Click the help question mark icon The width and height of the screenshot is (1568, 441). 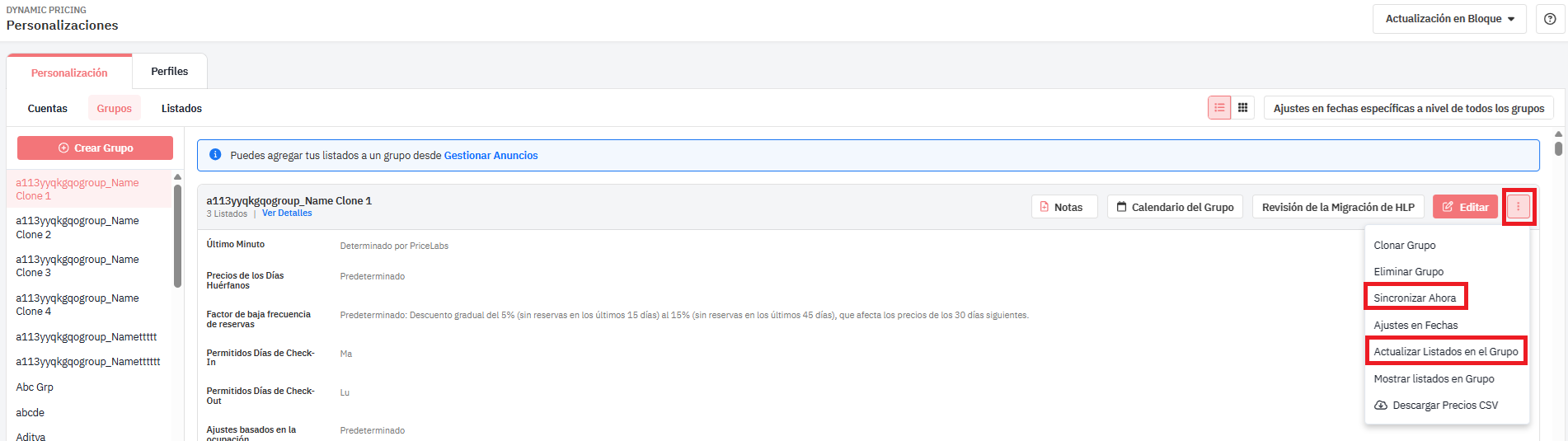[1550, 19]
